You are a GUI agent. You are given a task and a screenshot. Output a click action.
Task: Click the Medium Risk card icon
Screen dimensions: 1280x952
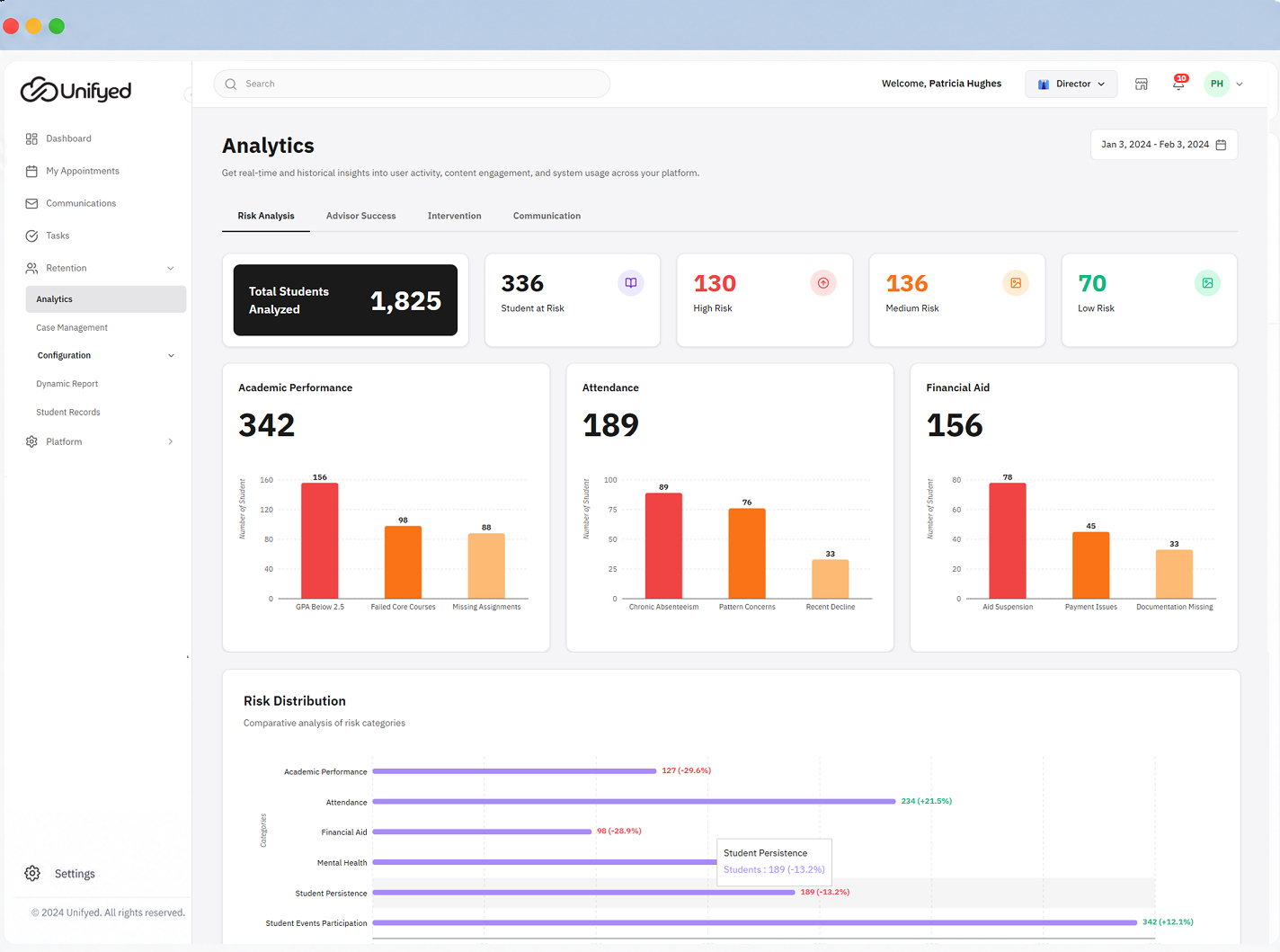pos(1016,283)
